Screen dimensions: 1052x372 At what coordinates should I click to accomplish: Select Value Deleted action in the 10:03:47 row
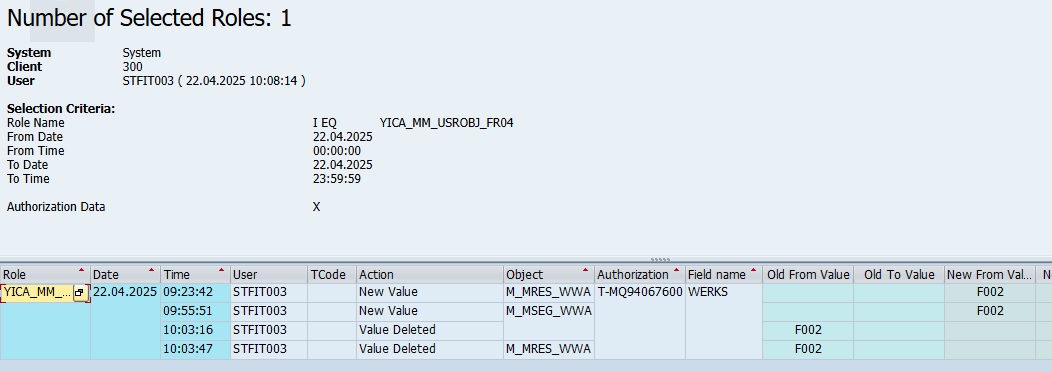point(429,348)
